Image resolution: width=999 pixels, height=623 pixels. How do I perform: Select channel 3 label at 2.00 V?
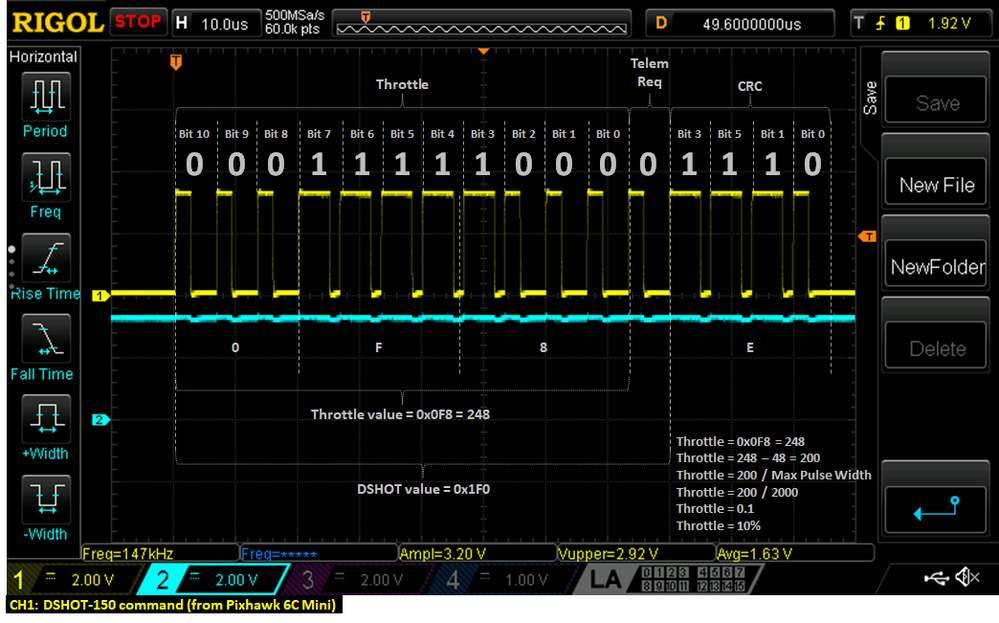[357, 580]
